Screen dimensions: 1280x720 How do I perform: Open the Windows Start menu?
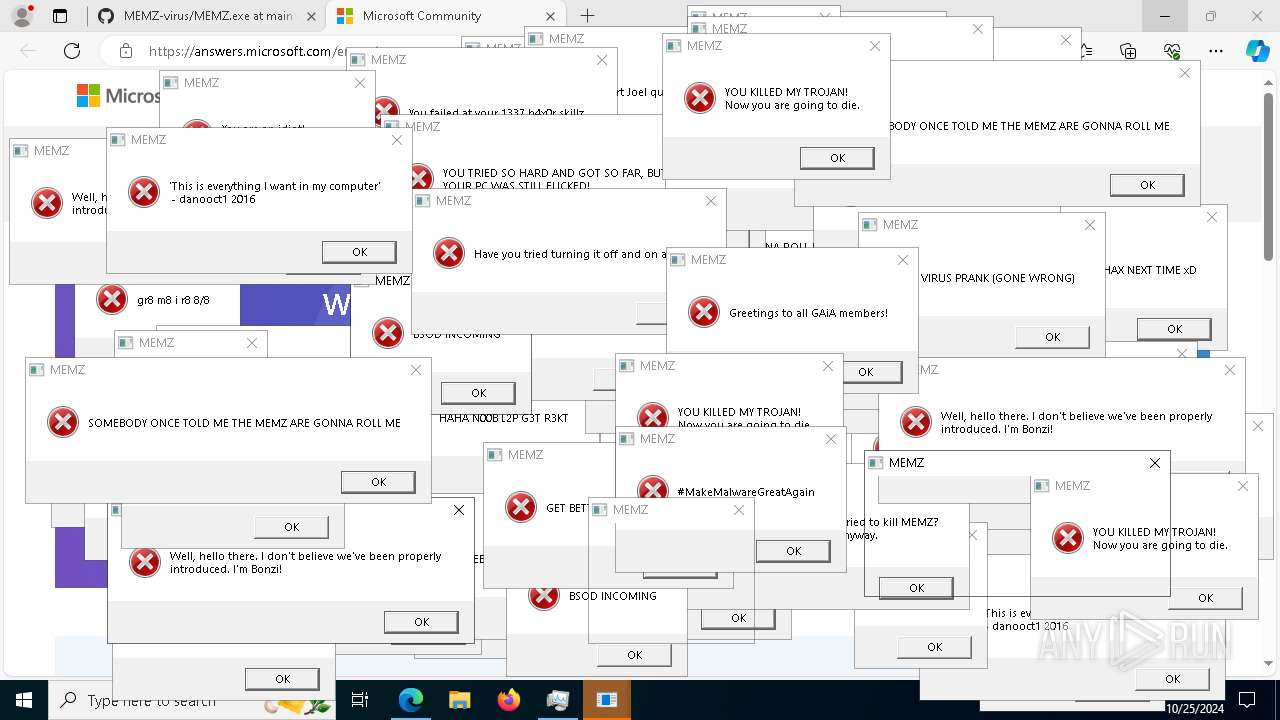click(x=23, y=700)
